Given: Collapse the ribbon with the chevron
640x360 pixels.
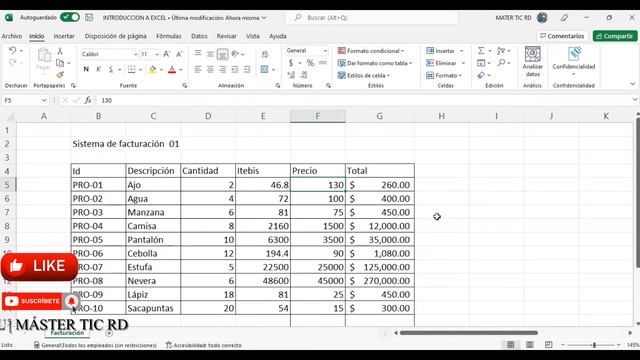Looking at the screenshot, I should click(633, 84).
